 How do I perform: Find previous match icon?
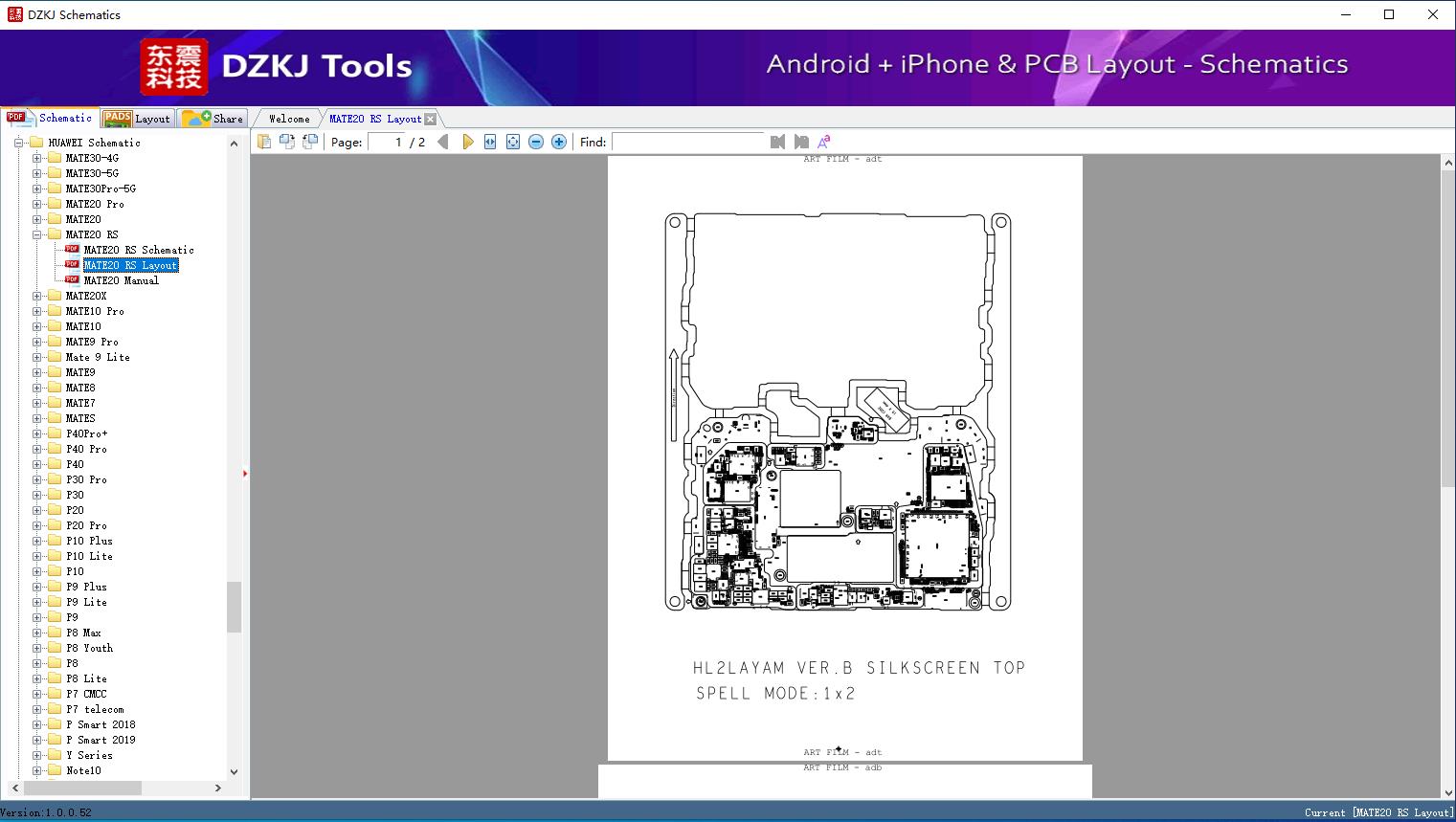click(777, 142)
